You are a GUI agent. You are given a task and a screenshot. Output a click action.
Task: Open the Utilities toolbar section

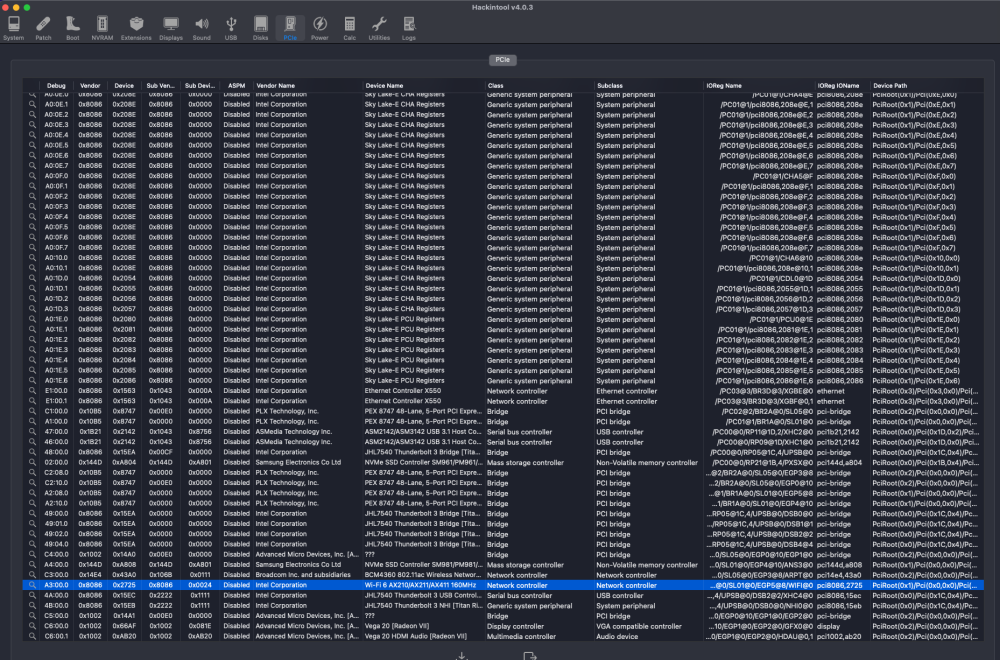click(x=379, y=28)
